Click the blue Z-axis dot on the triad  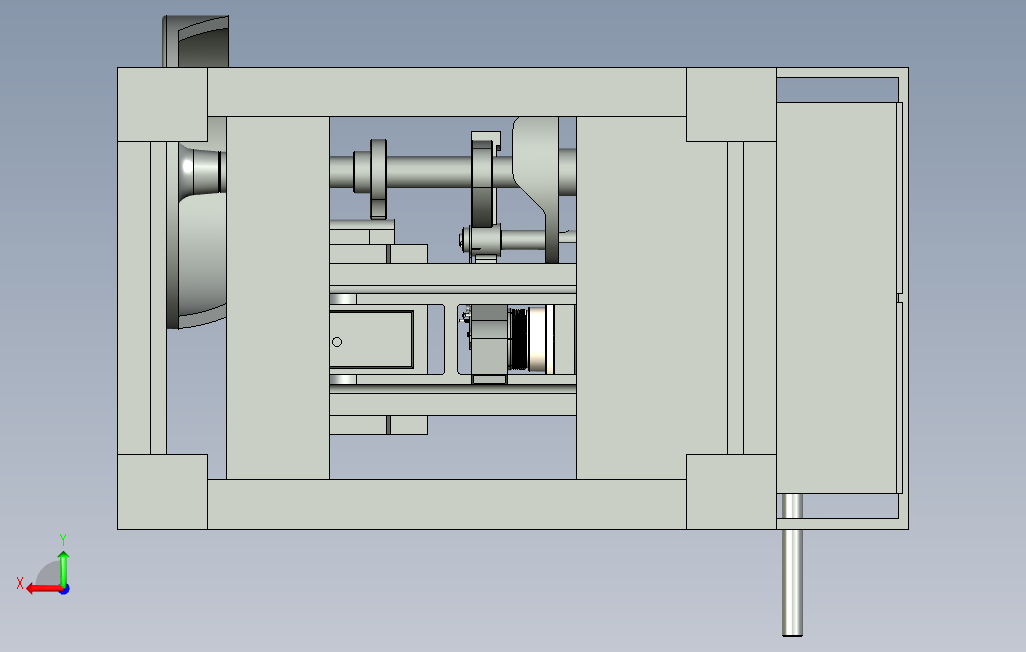(x=65, y=590)
